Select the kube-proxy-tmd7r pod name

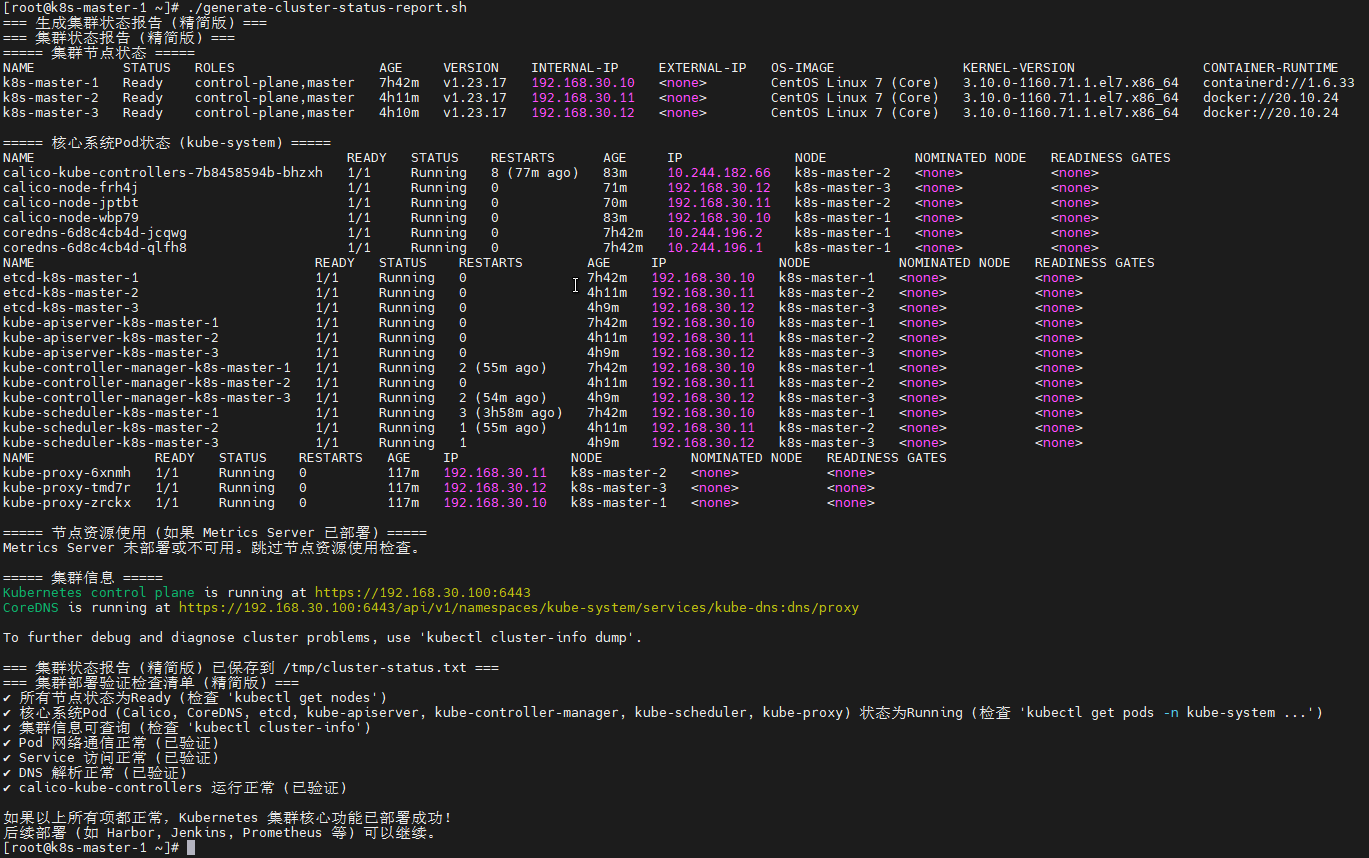67,488
